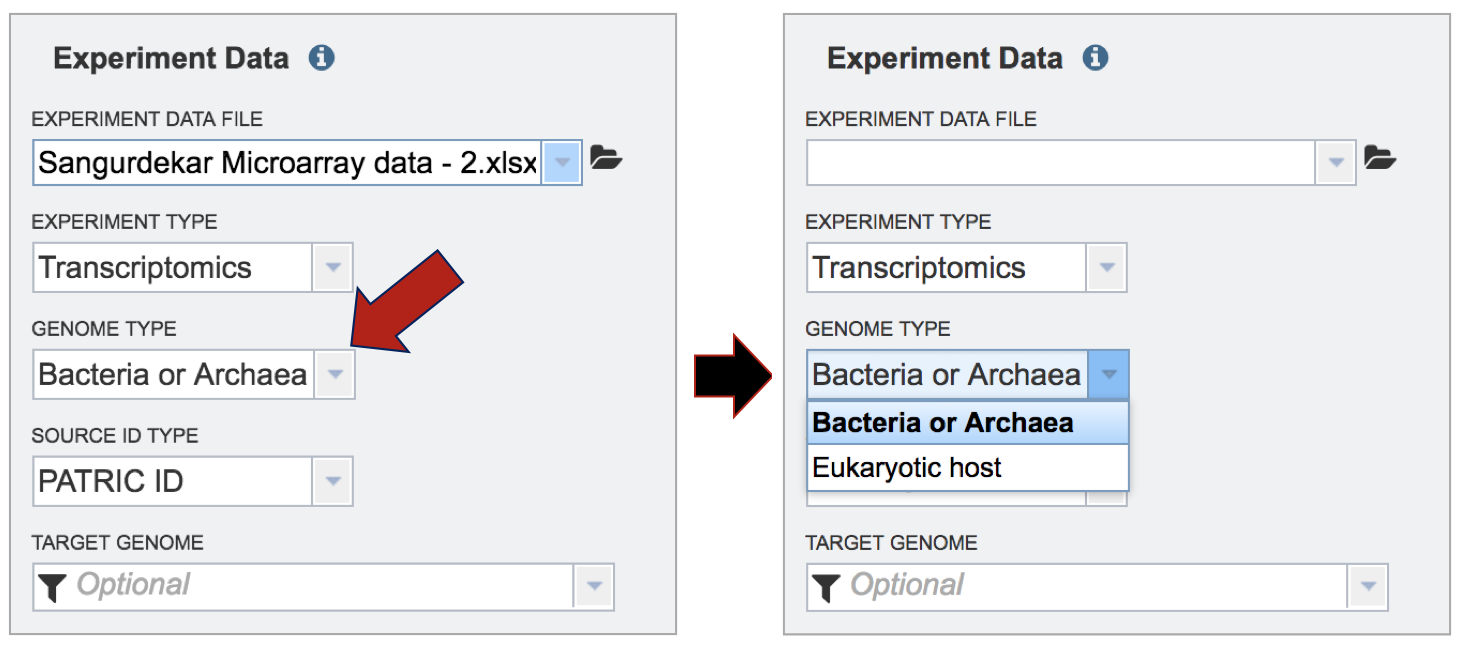
Task: Click filter icon in left Target Genome field
Action: tap(52, 587)
